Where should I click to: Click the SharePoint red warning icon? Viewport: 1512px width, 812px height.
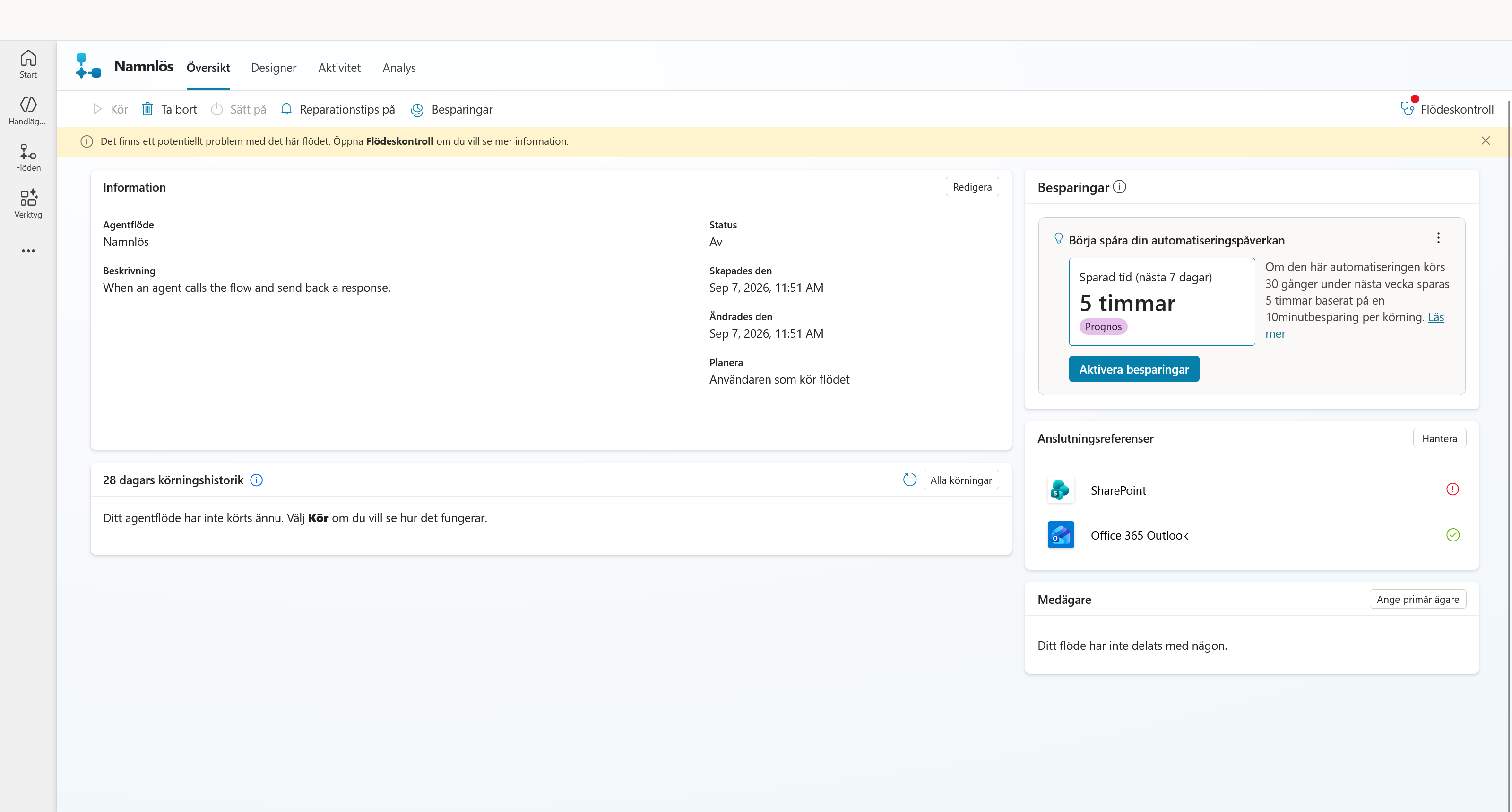pyautogui.click(x=1453, y=489)
